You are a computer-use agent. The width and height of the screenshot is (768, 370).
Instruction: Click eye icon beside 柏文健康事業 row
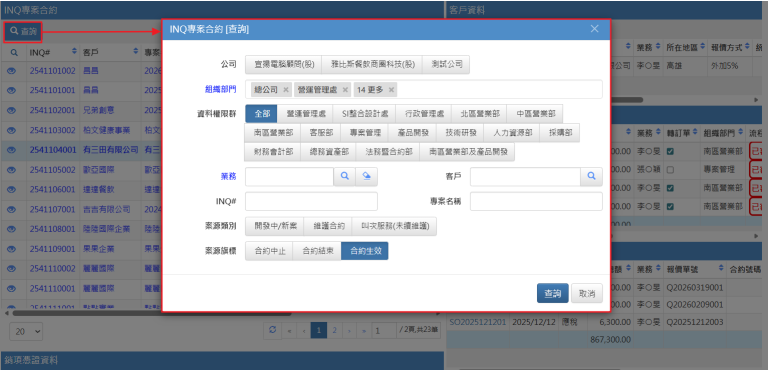[x=12, y=130]
